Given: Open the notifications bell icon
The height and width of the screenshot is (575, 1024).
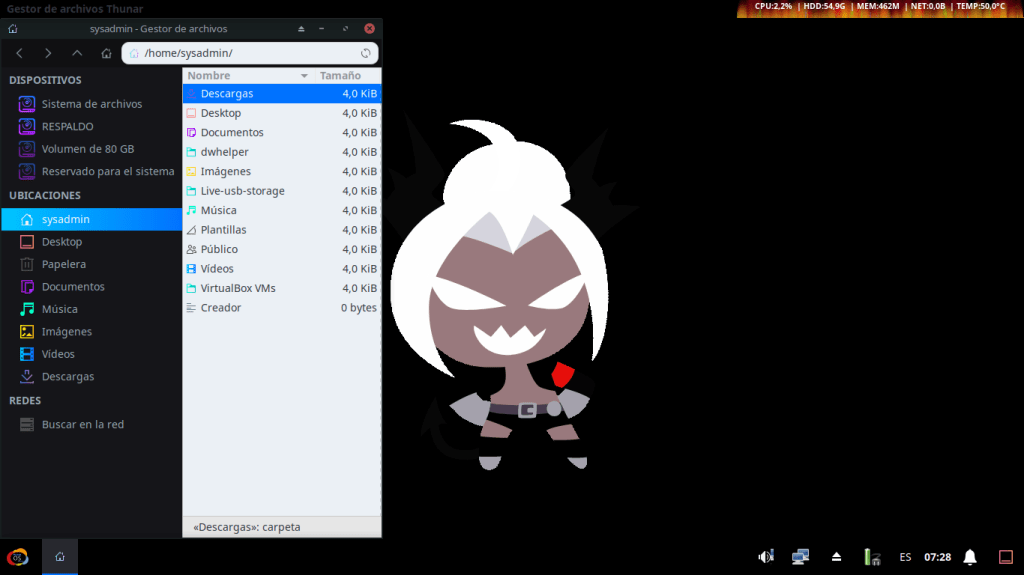Looking at the screenshot, I should [969, 557].
